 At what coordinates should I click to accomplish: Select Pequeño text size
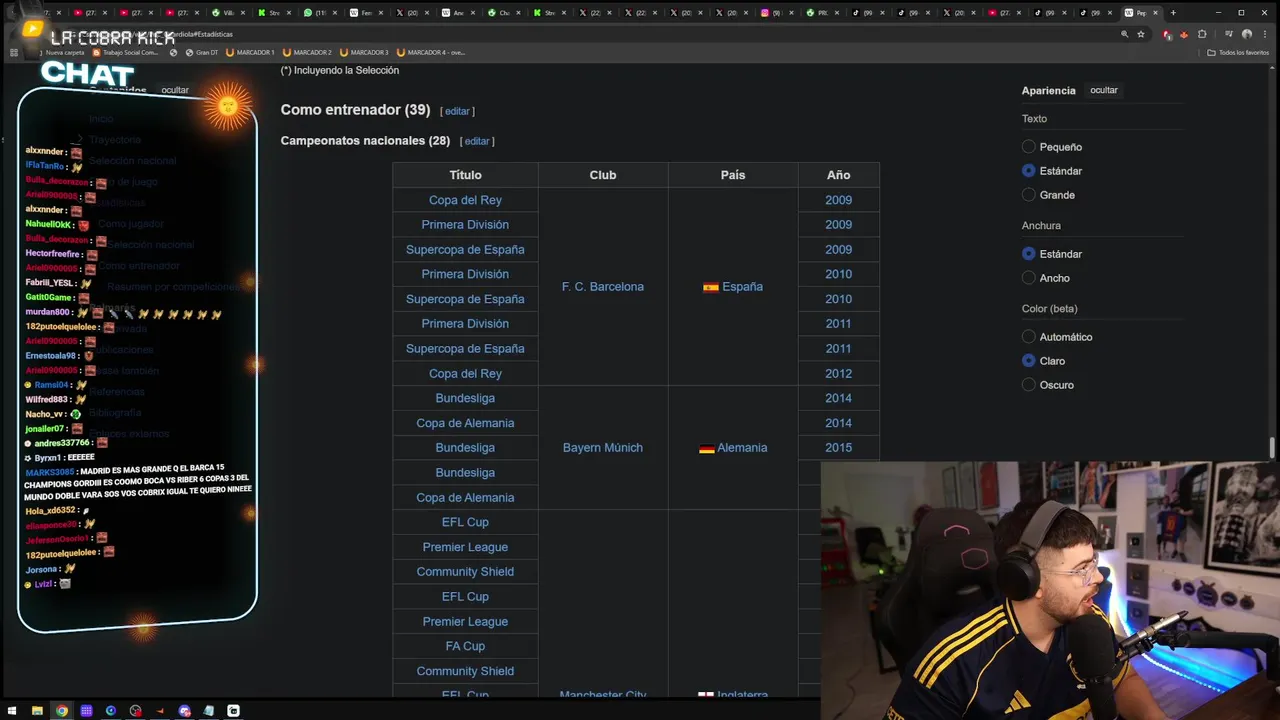pyautogui.click(x=1028, y=147)
